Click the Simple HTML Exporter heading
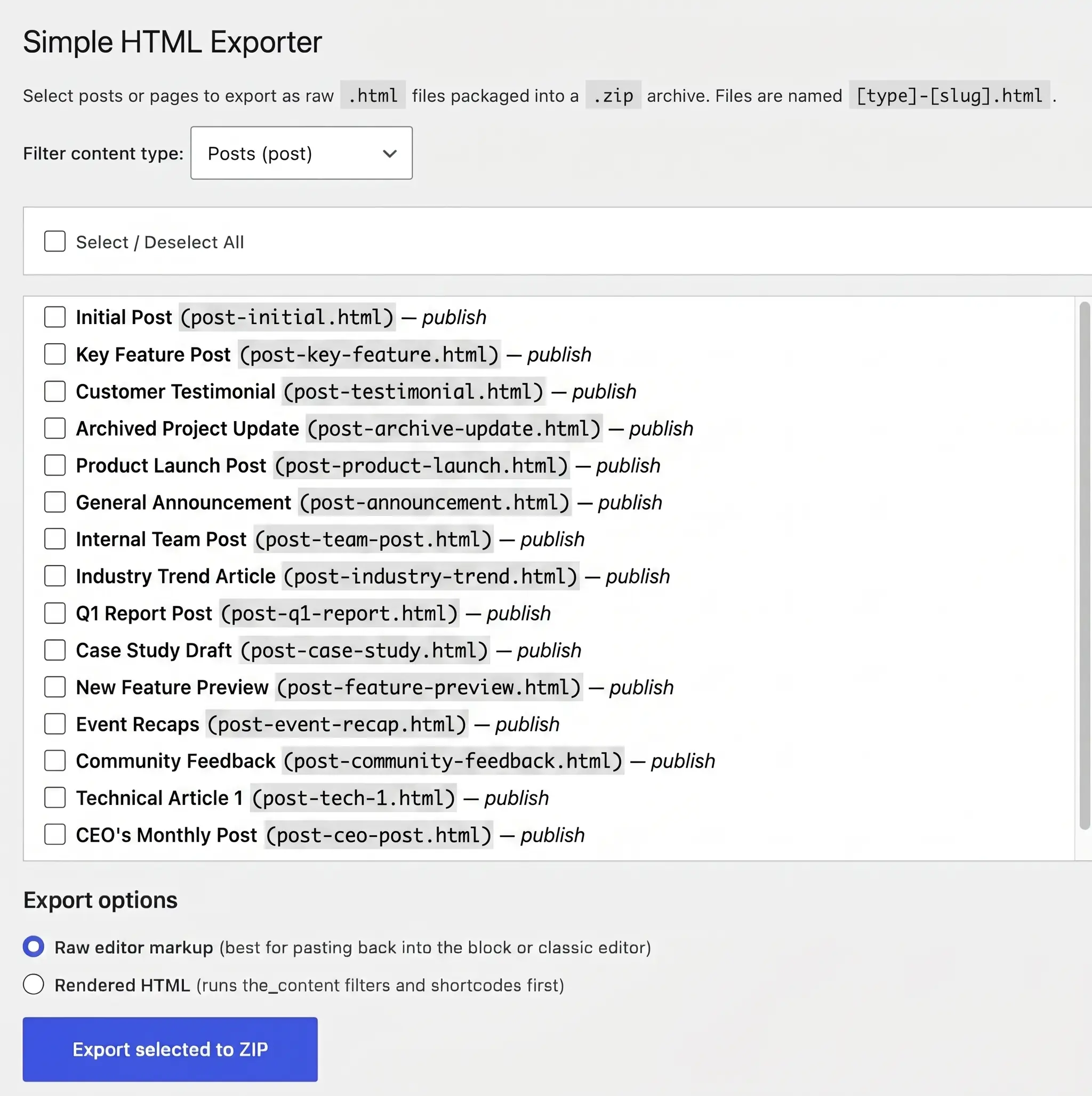Image resolution: width=1092 pixels, height=1096 pixels. click(x=173, y=42)
